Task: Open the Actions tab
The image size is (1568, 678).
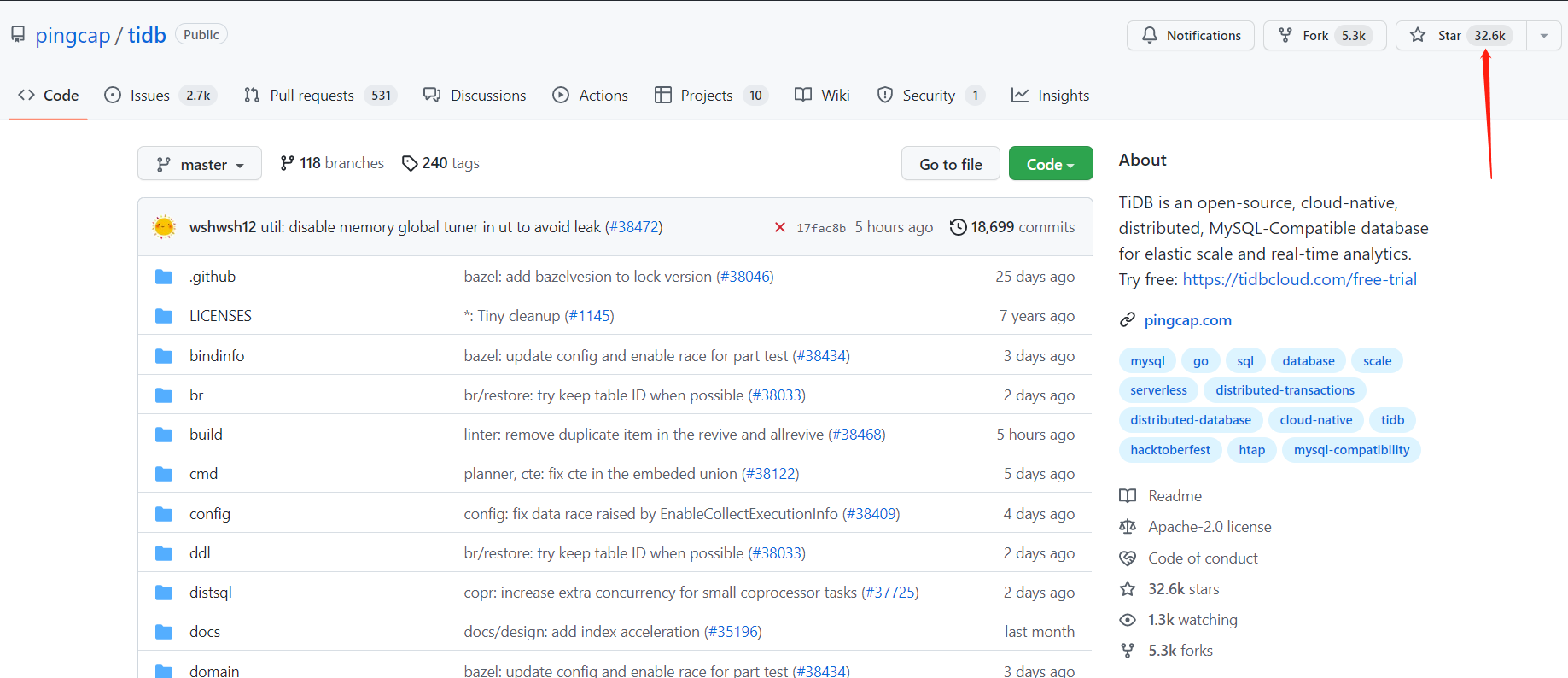Action: coord(591,96)
